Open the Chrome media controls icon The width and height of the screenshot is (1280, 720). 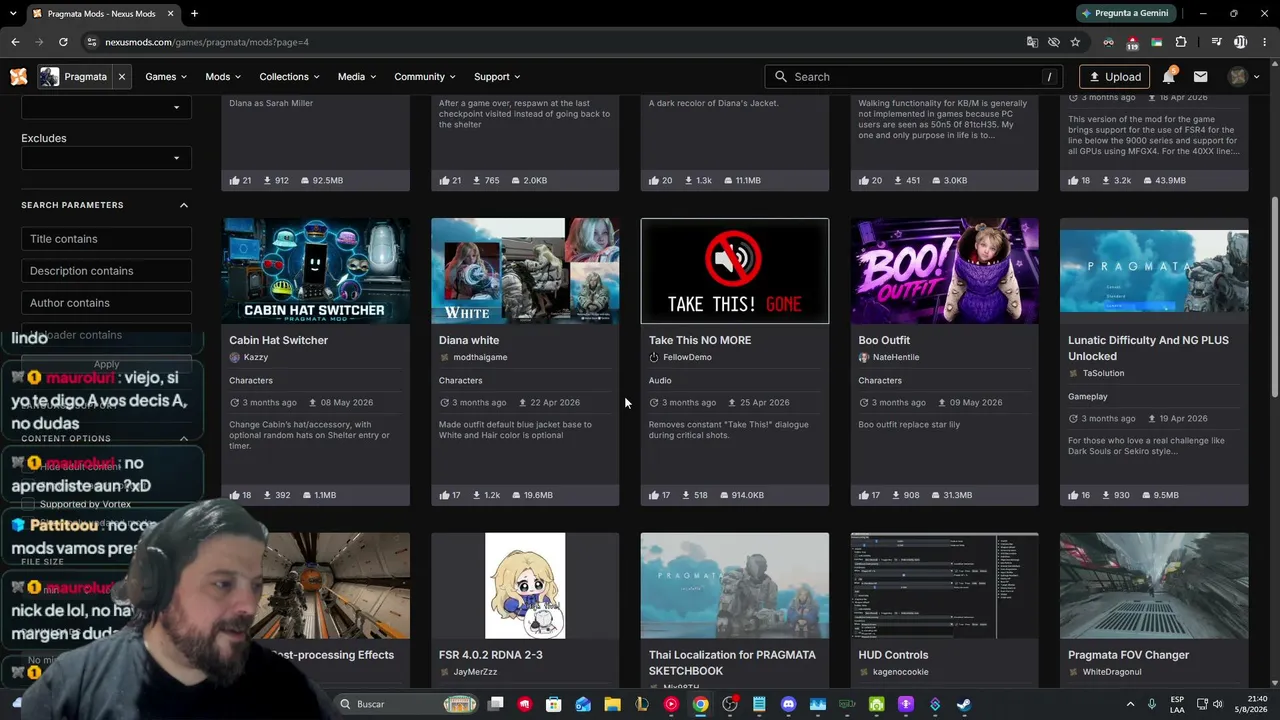(x=1217, y=42)
